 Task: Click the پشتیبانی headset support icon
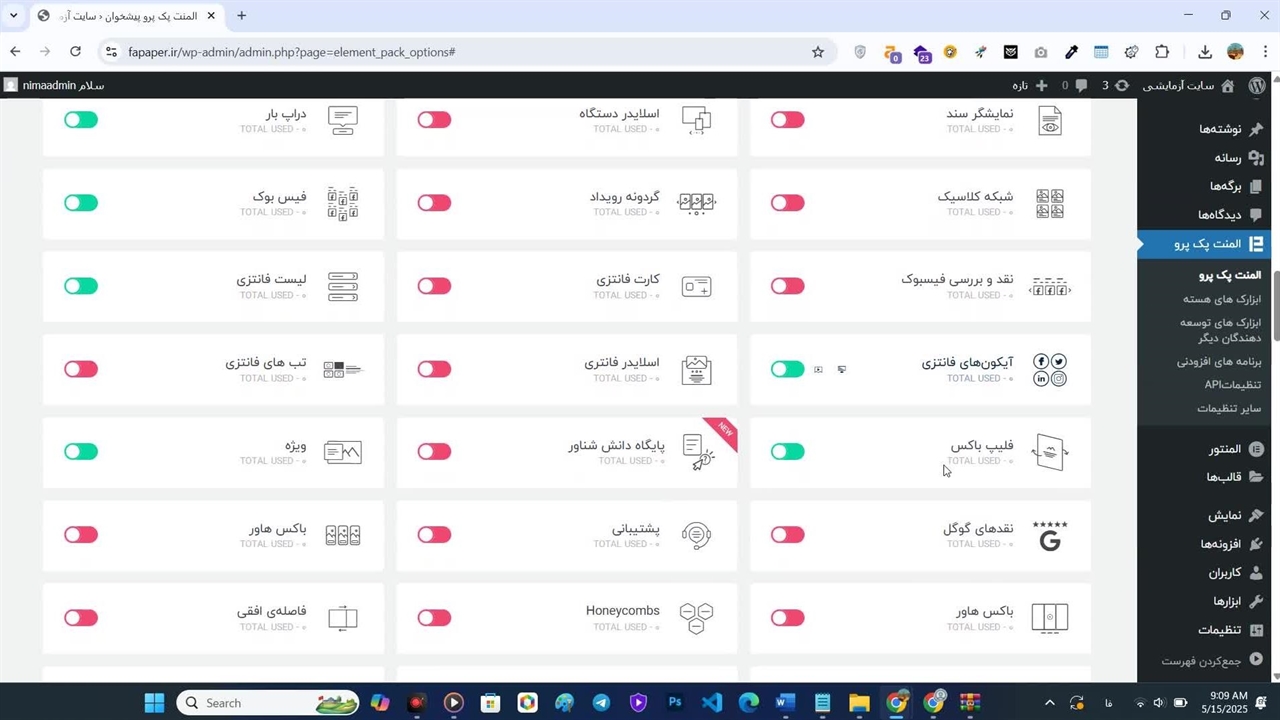[x=696, y=535]
